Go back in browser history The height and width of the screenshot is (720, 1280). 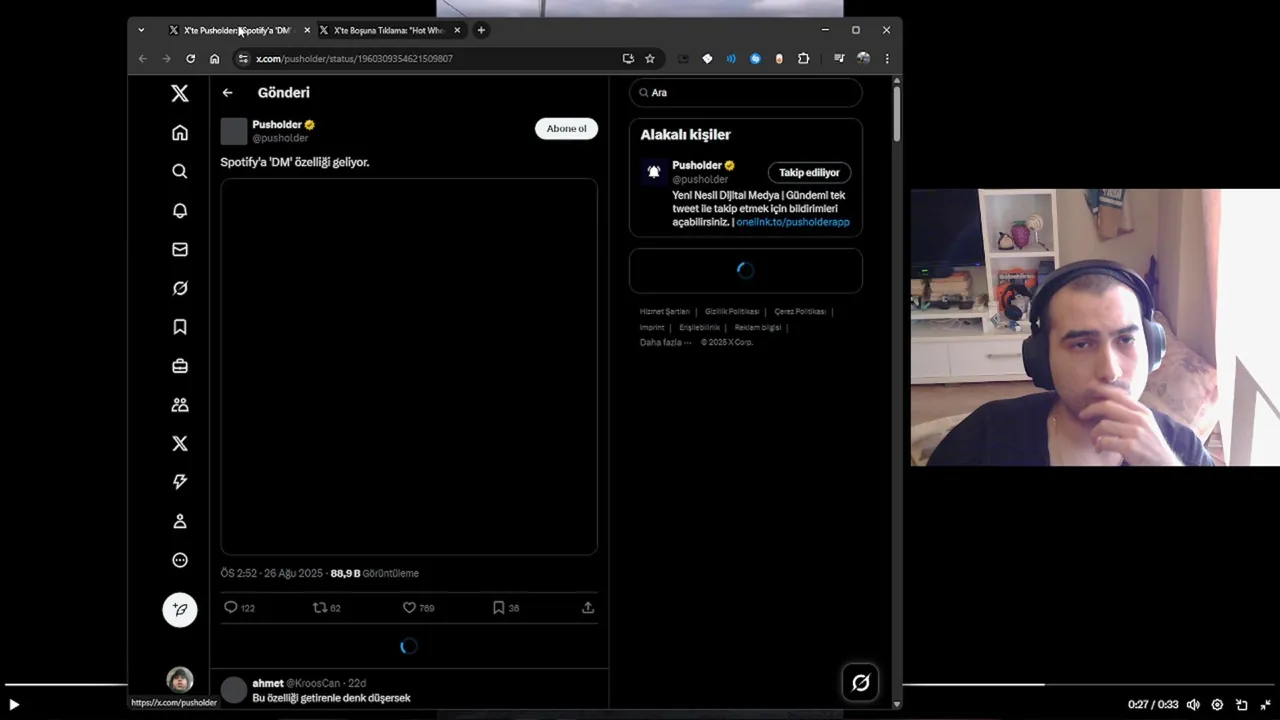[x=142, y=59]
